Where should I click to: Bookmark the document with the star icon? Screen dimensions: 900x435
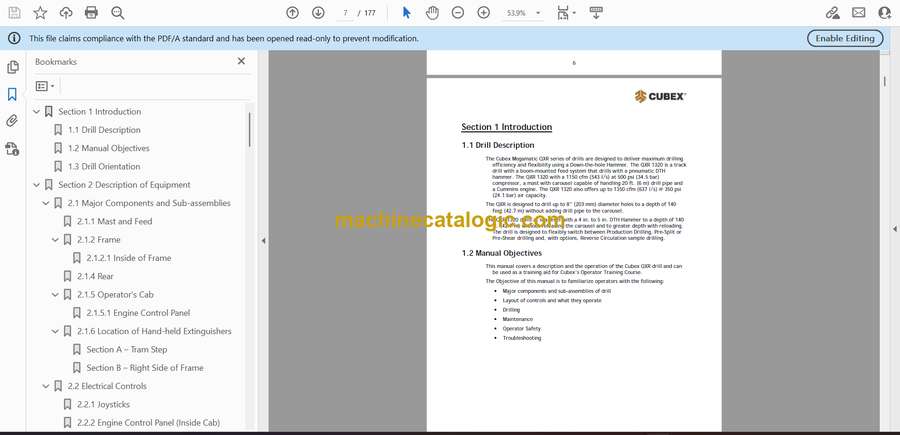40,13
